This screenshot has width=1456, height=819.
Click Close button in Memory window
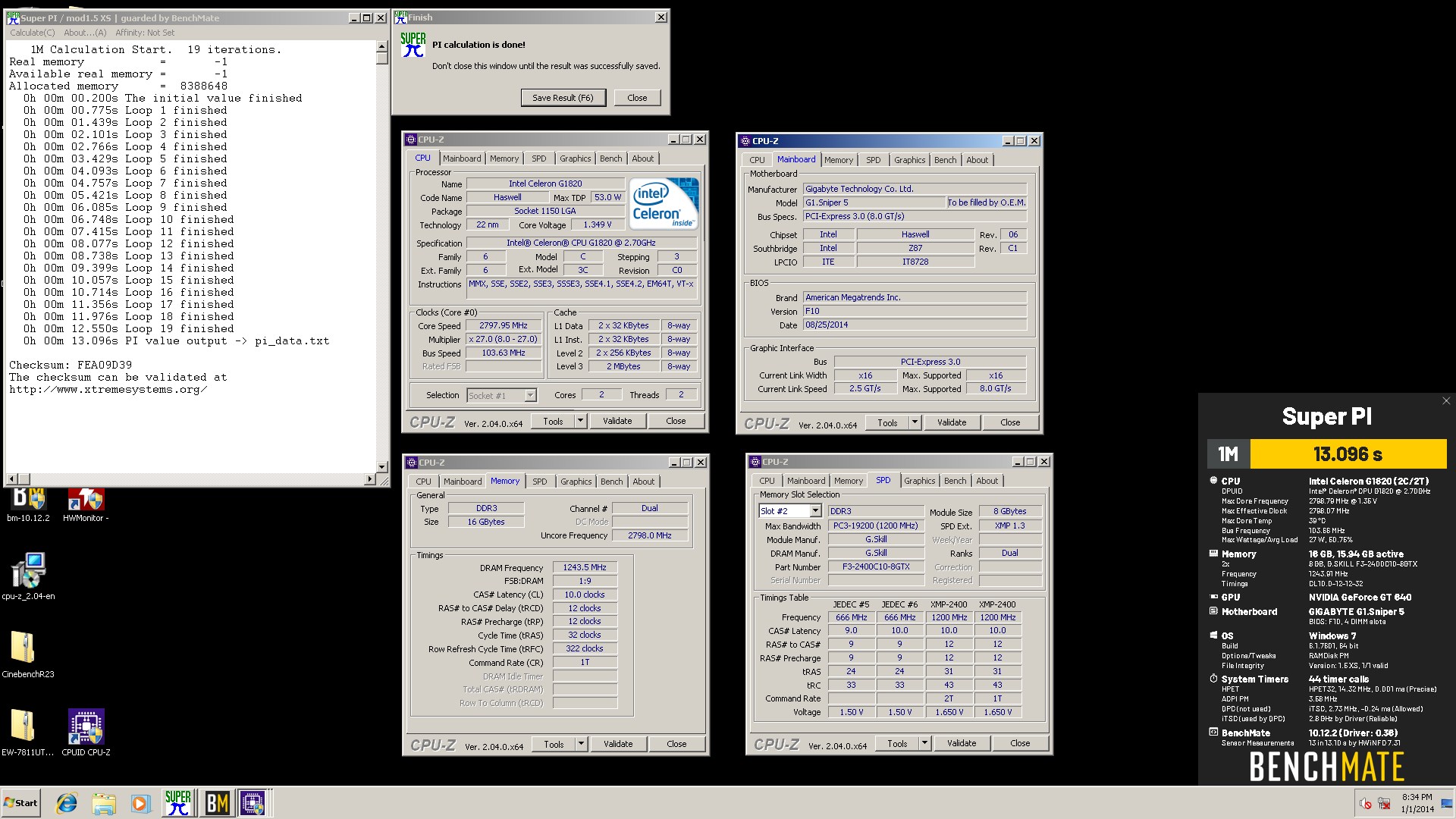tap(676, 744)
